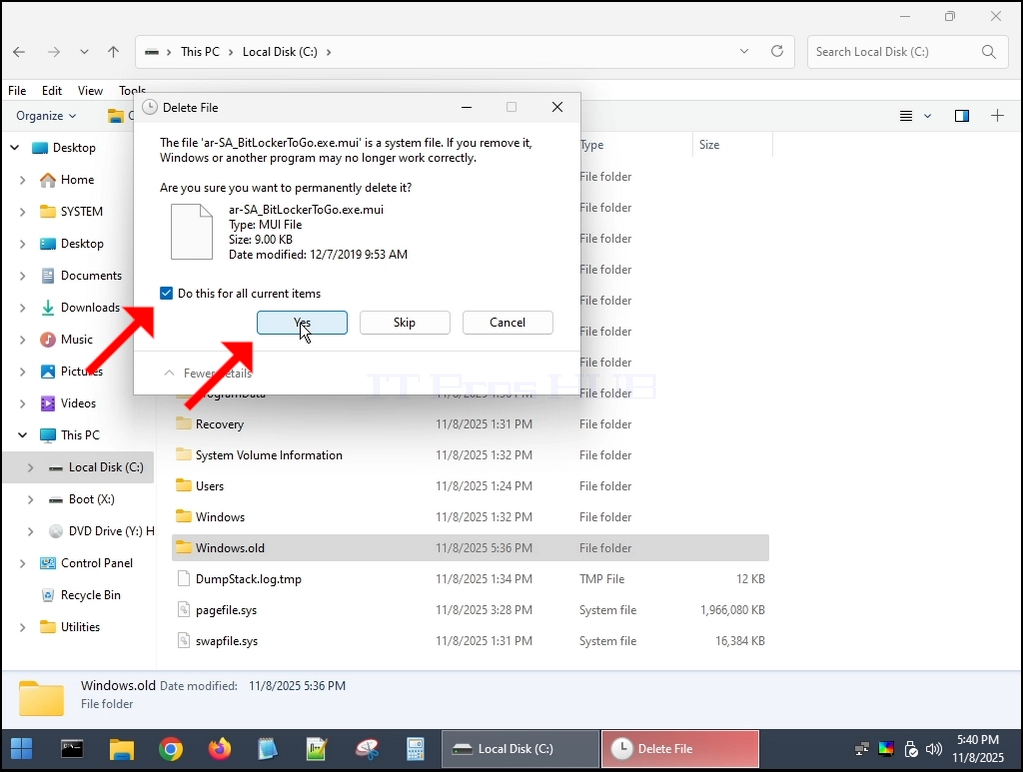Select the Windows folder row

[x=470, y=517]
